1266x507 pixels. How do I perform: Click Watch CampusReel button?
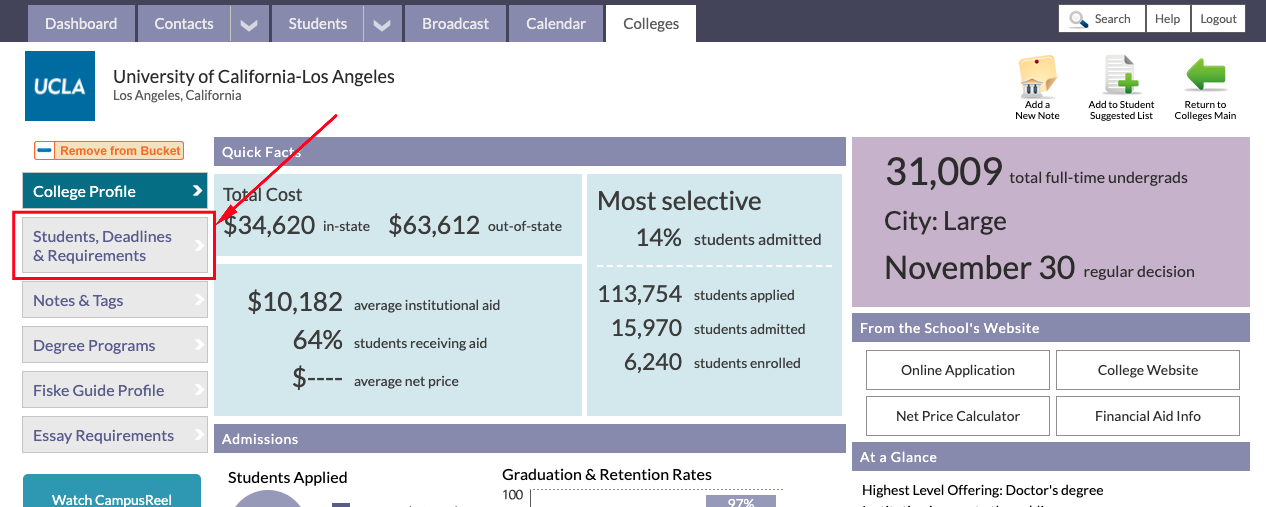112,491
